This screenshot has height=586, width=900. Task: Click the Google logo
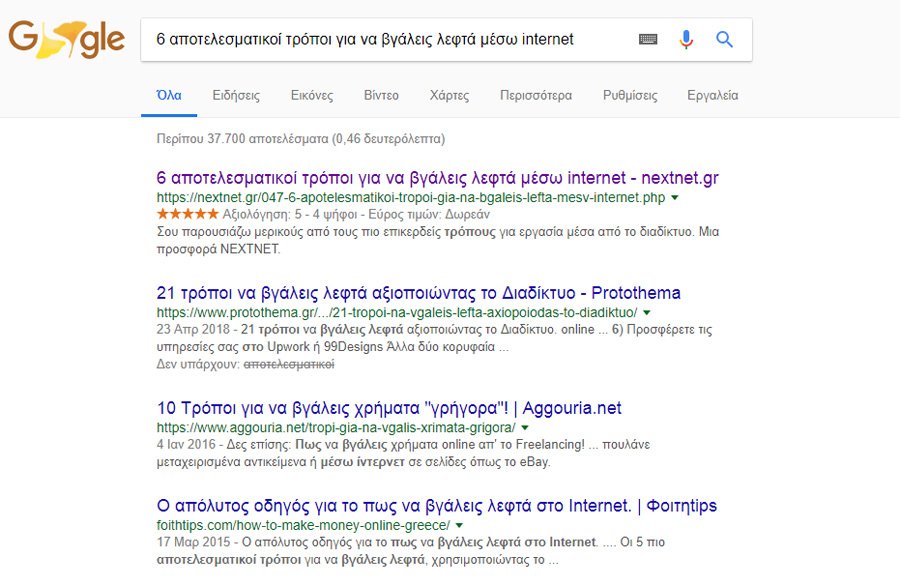point(63,40)
